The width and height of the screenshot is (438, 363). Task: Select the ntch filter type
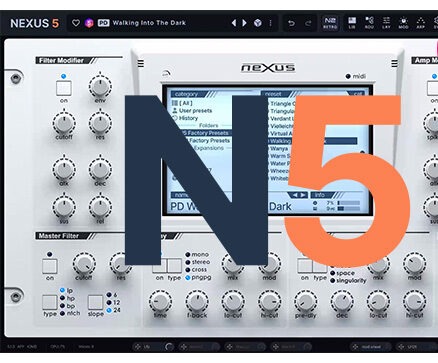point(70,313)
